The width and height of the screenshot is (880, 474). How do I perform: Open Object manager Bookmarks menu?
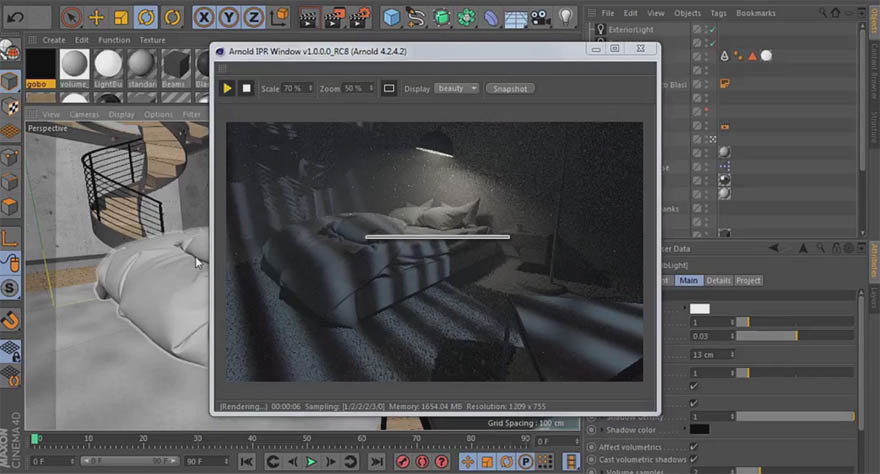[x=755, y=13]
